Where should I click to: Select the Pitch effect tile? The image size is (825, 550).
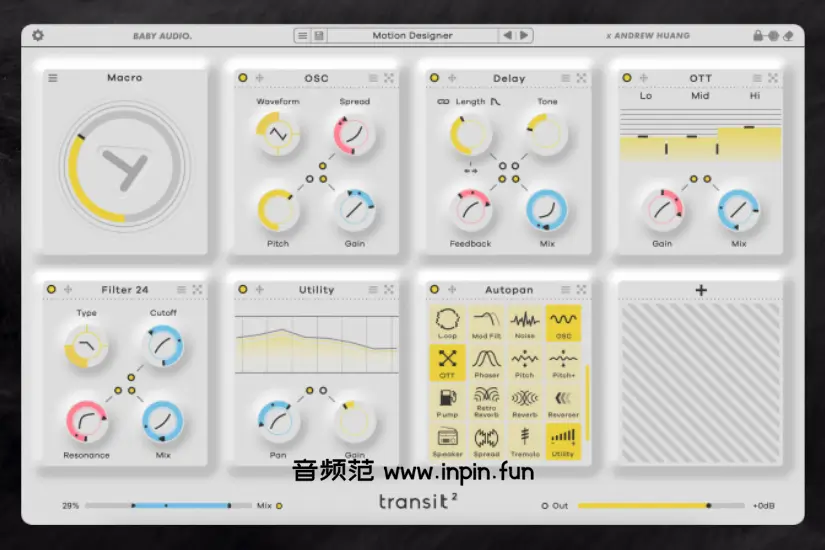(525, 363)
